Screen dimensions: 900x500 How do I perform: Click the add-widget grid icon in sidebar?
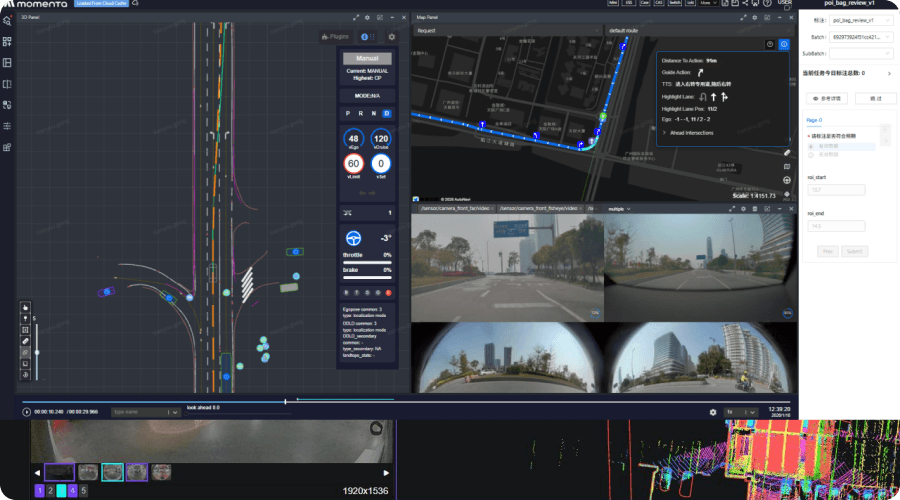click(x=7, y=42)
